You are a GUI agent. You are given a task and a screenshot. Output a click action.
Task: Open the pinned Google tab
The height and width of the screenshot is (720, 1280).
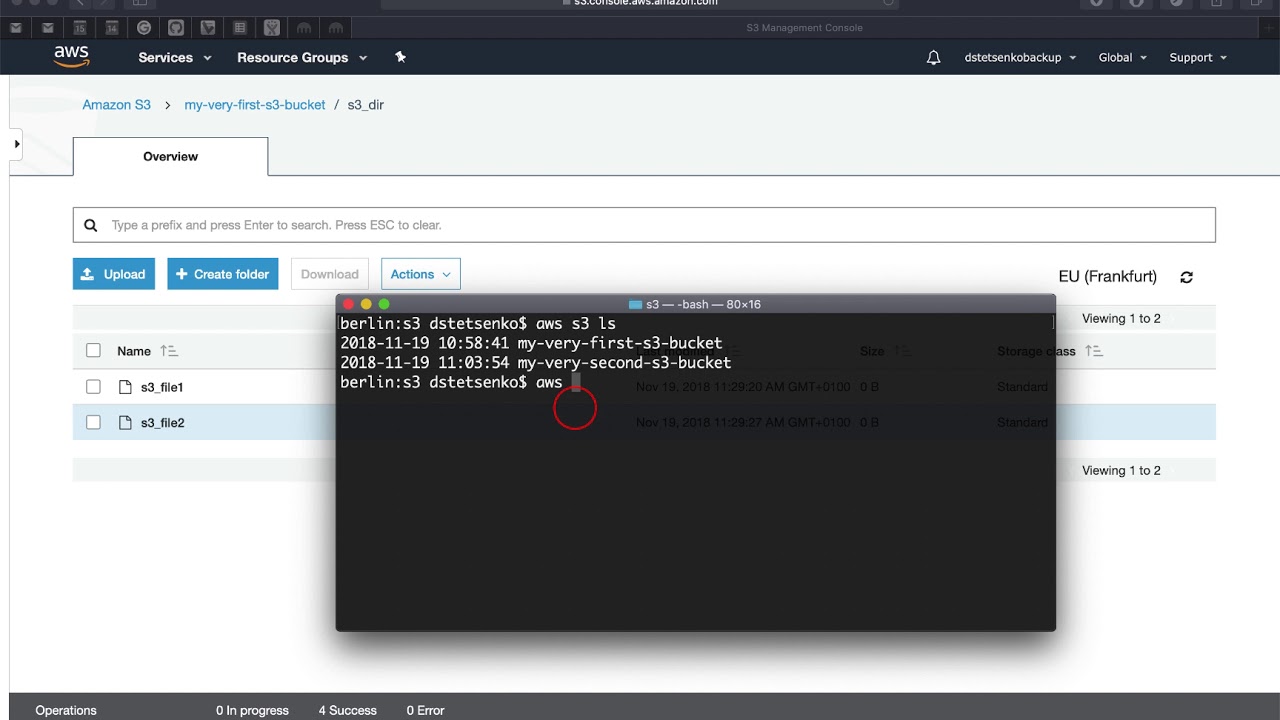click(x=144, y=28)
